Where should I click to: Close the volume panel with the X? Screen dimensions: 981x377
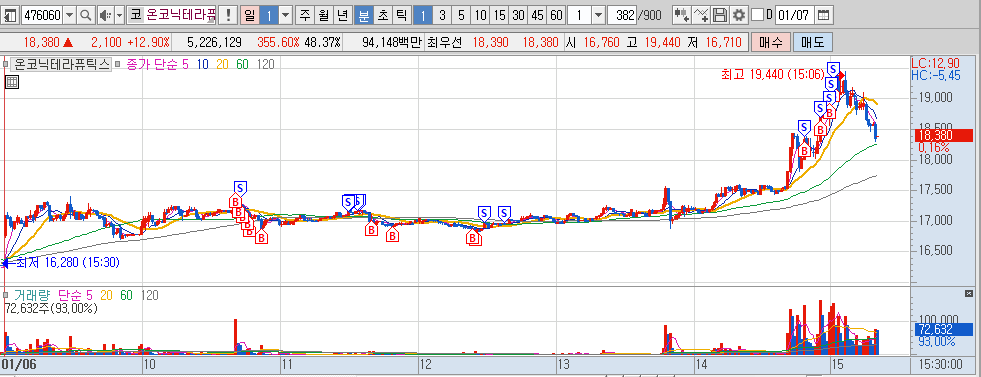(969, 293)
